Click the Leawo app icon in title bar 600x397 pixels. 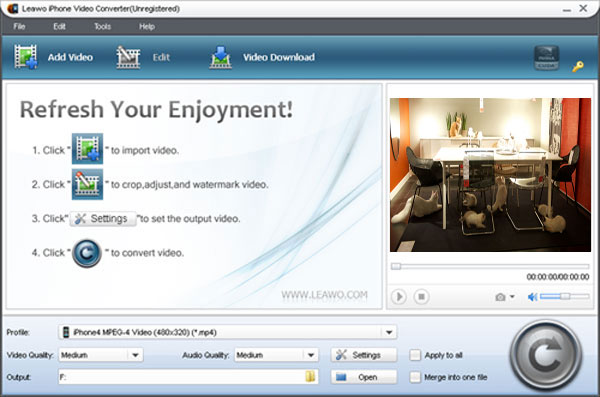click(x=13, y=8)
